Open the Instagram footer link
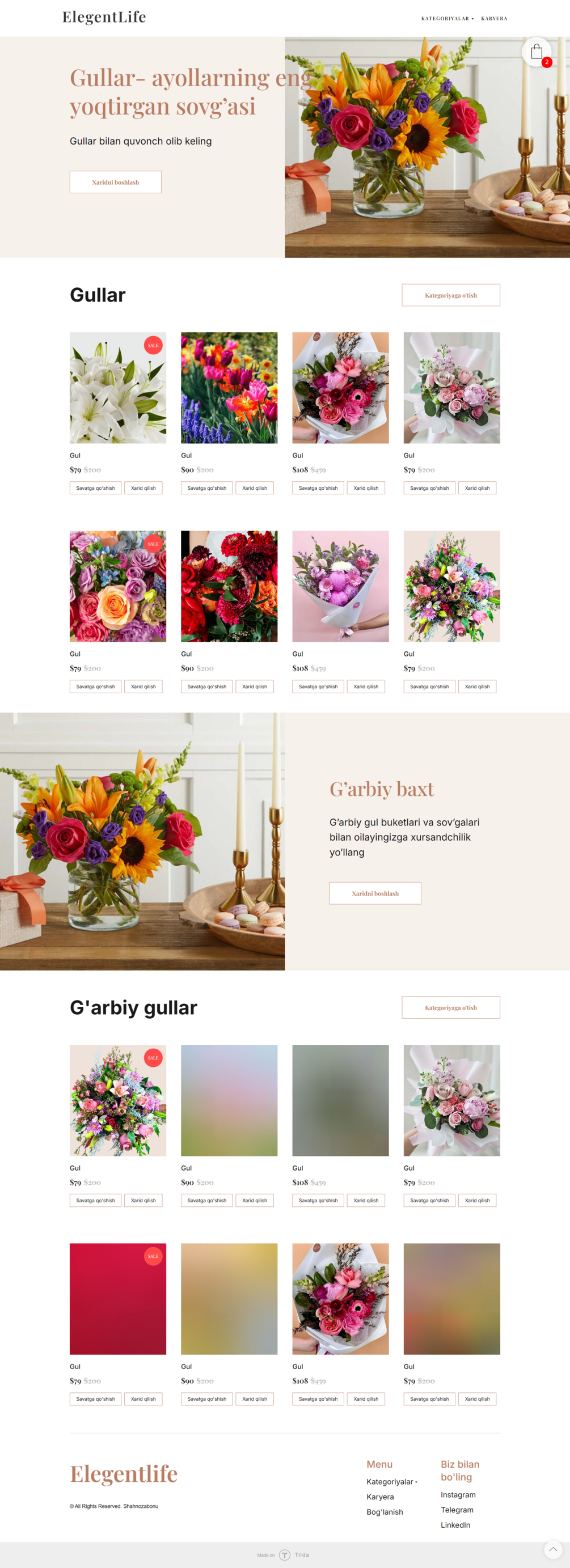 pyautogui.click(x=458, y=1494)
